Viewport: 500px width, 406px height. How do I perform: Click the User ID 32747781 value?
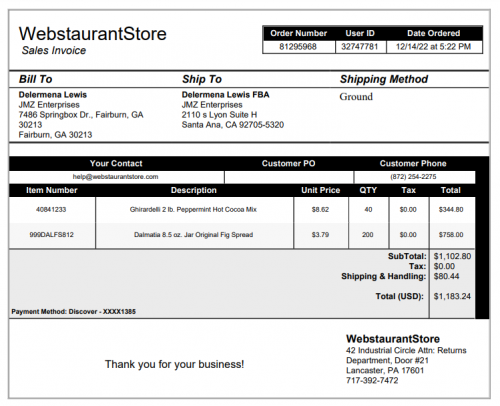360,47
